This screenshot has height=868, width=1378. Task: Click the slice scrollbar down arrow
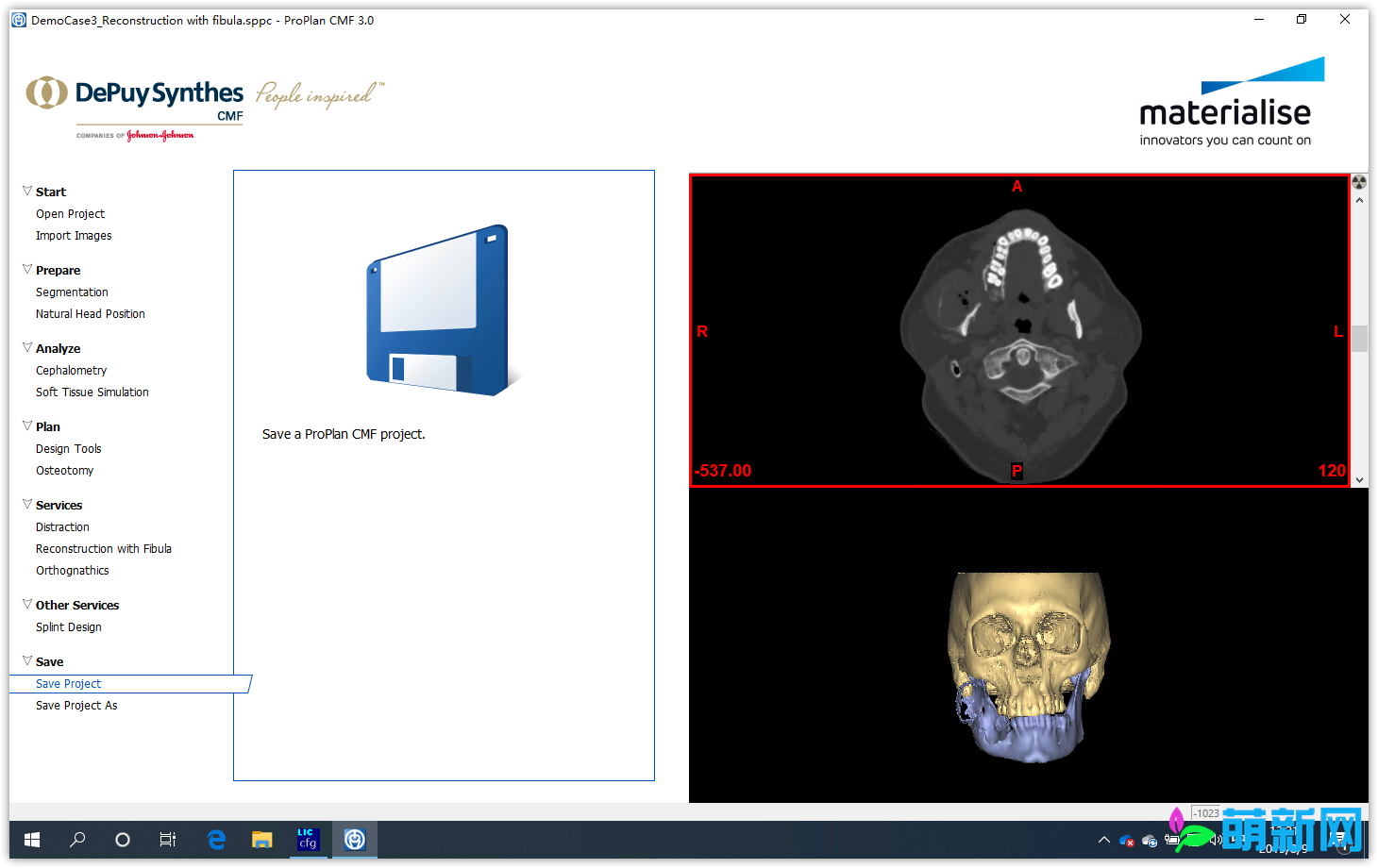pyautogui.click(x=1359, y=478)
